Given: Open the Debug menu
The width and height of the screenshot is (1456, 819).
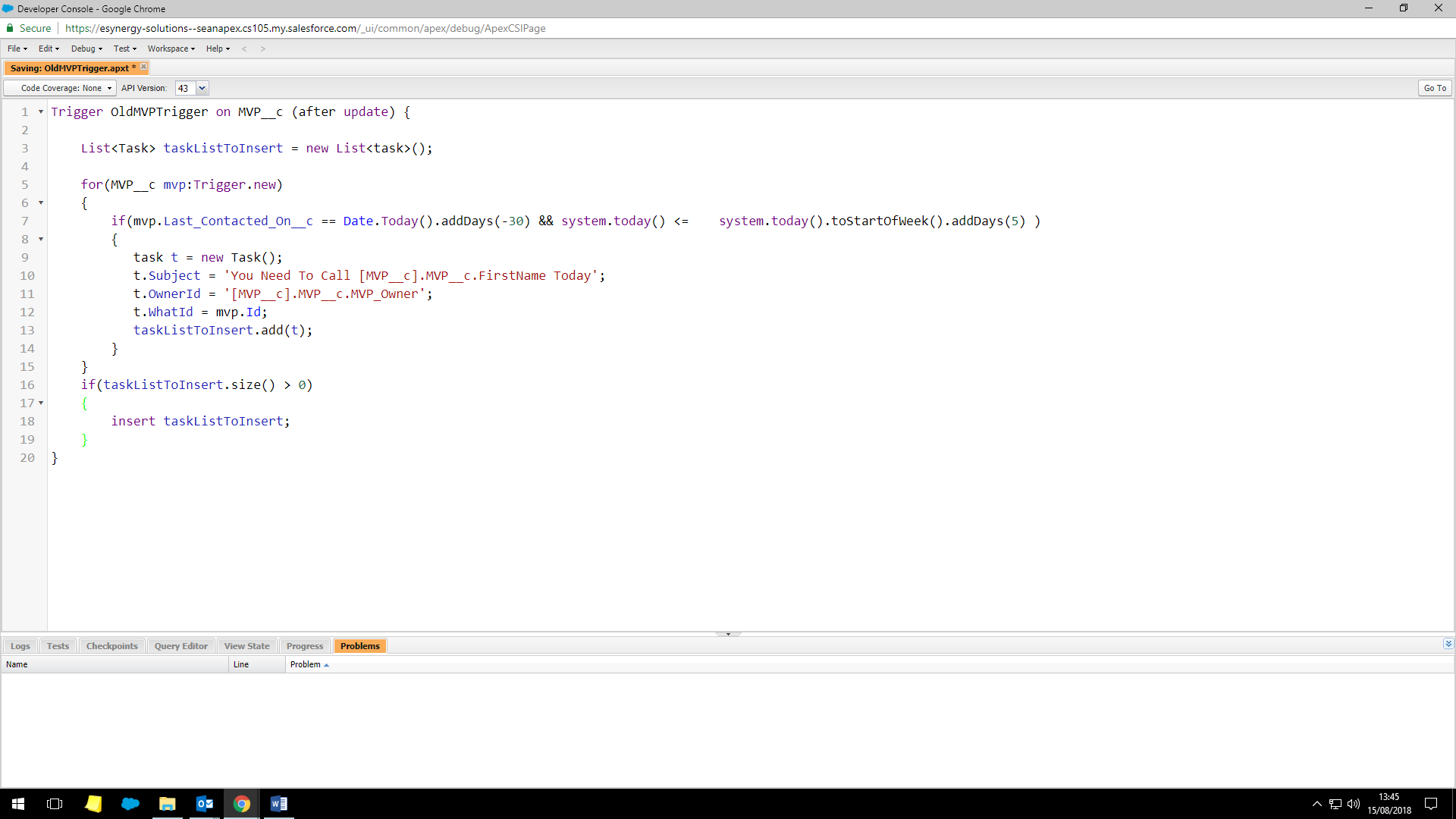Looking at the screenshot, I should coord(86,49).
